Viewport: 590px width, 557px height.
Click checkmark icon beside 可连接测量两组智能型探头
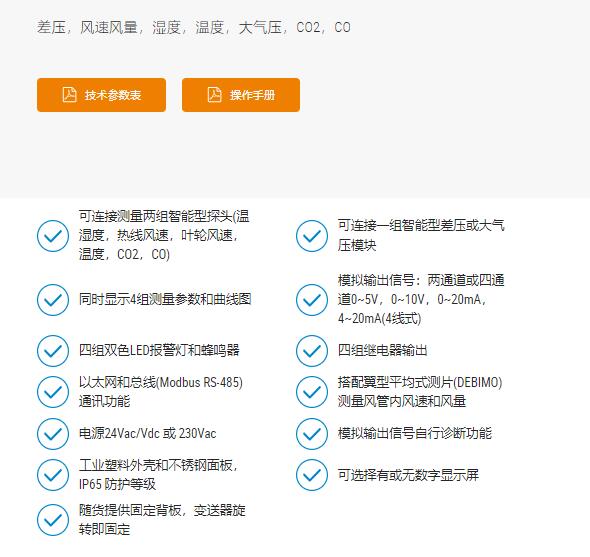coord(53,236)
